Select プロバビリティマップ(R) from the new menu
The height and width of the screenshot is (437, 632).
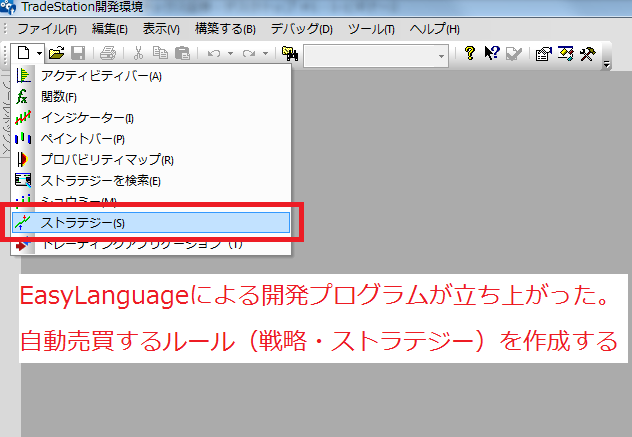click(x=151, y=160)
